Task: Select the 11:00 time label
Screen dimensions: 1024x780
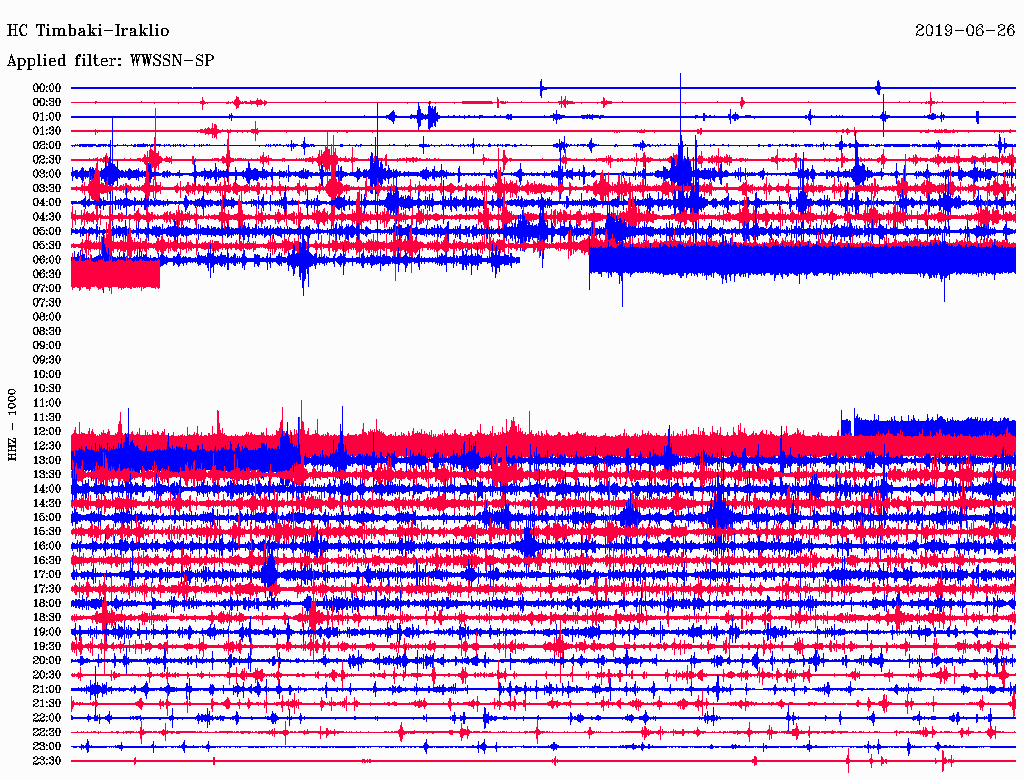Action: [x=47, y=402]
